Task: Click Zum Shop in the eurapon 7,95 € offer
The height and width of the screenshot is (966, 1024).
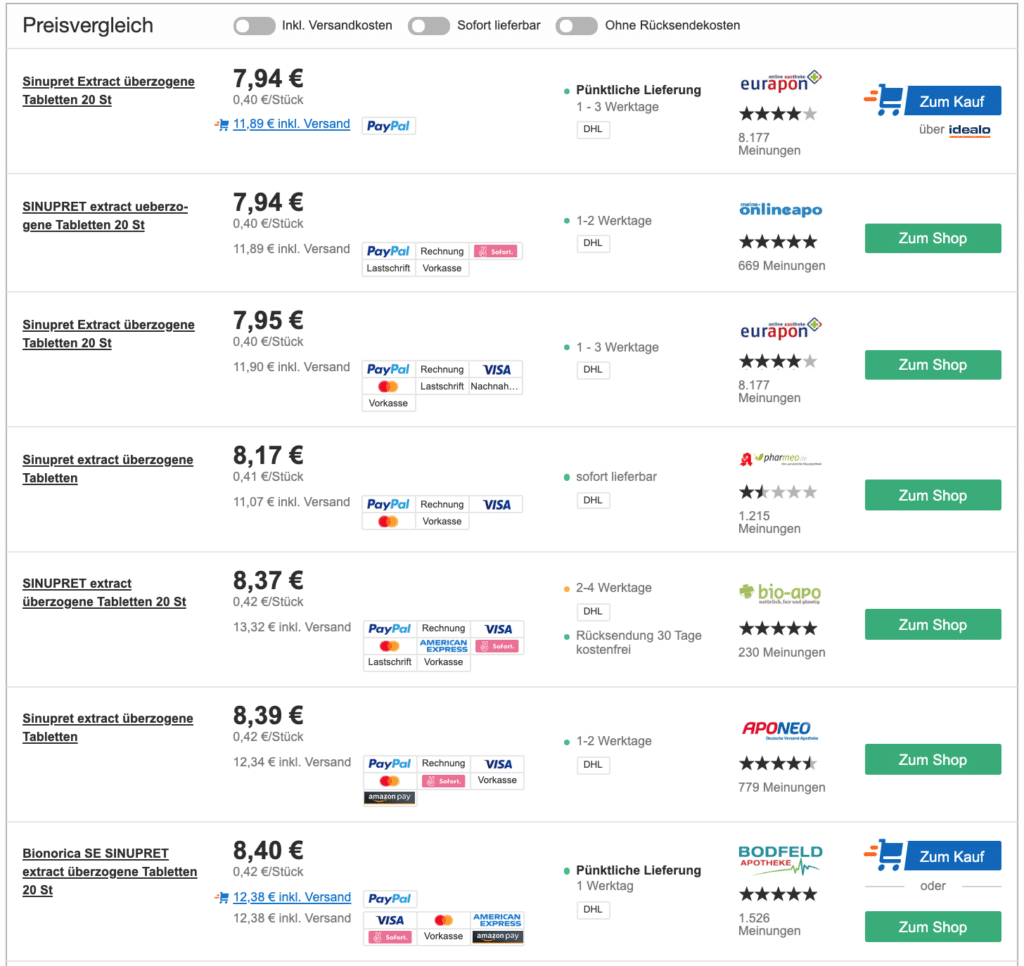Action: (933, 364)
